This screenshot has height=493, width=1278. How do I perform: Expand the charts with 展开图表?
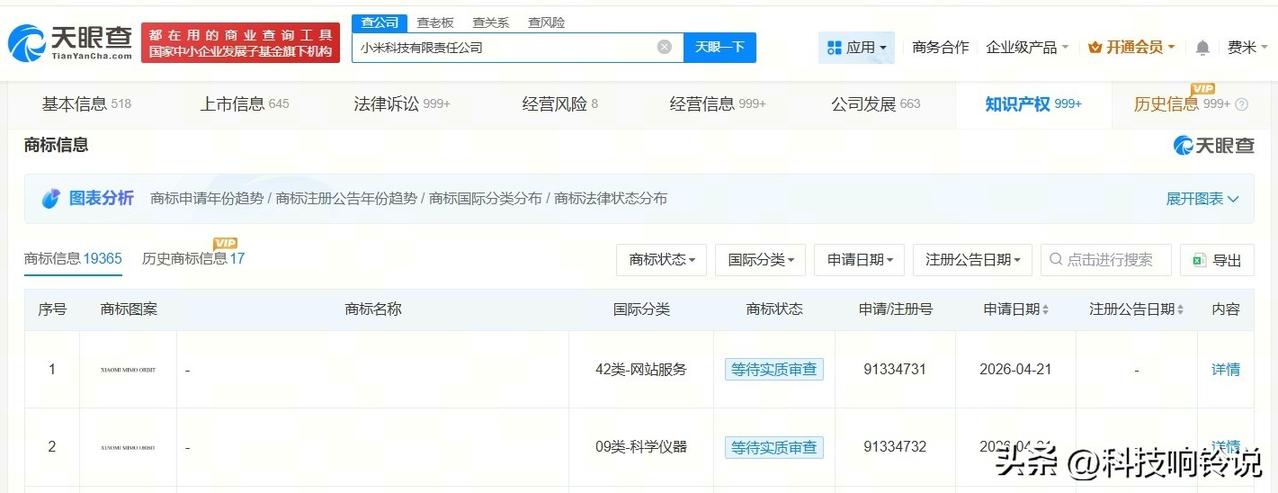click(x=1202, y=199)
